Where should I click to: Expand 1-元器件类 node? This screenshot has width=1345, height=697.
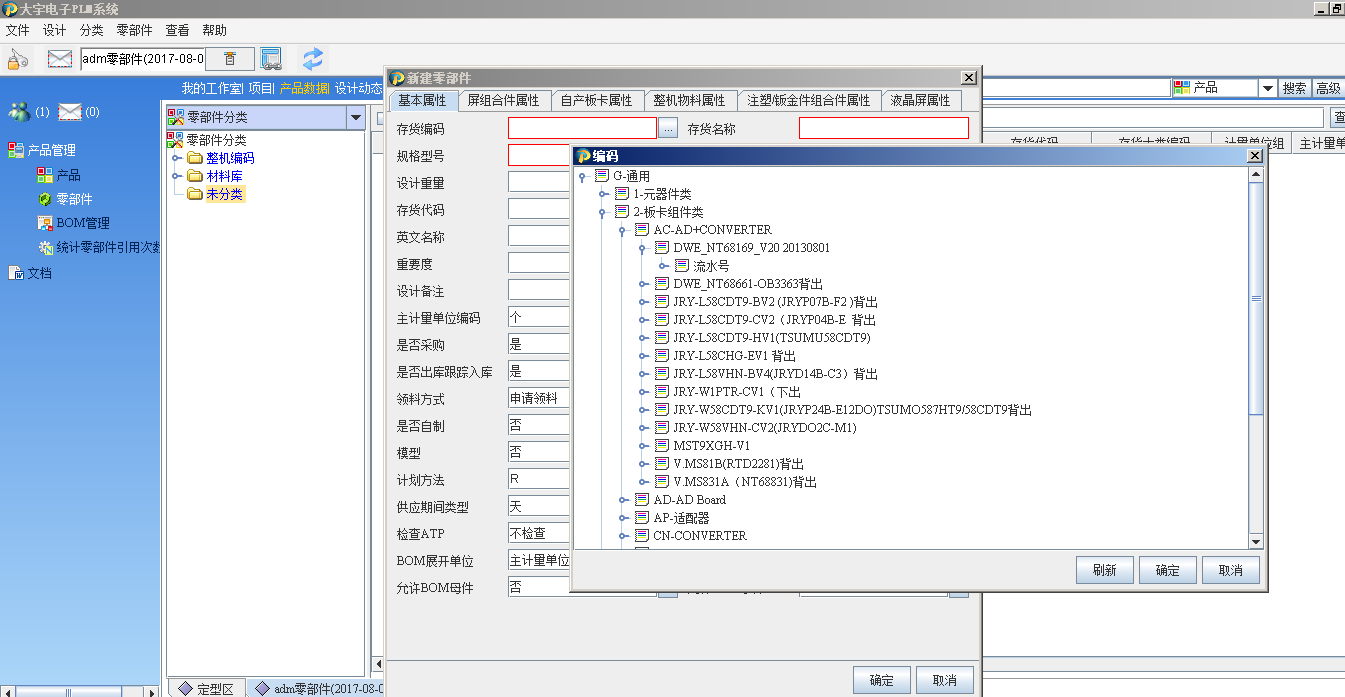click(602, 194)
